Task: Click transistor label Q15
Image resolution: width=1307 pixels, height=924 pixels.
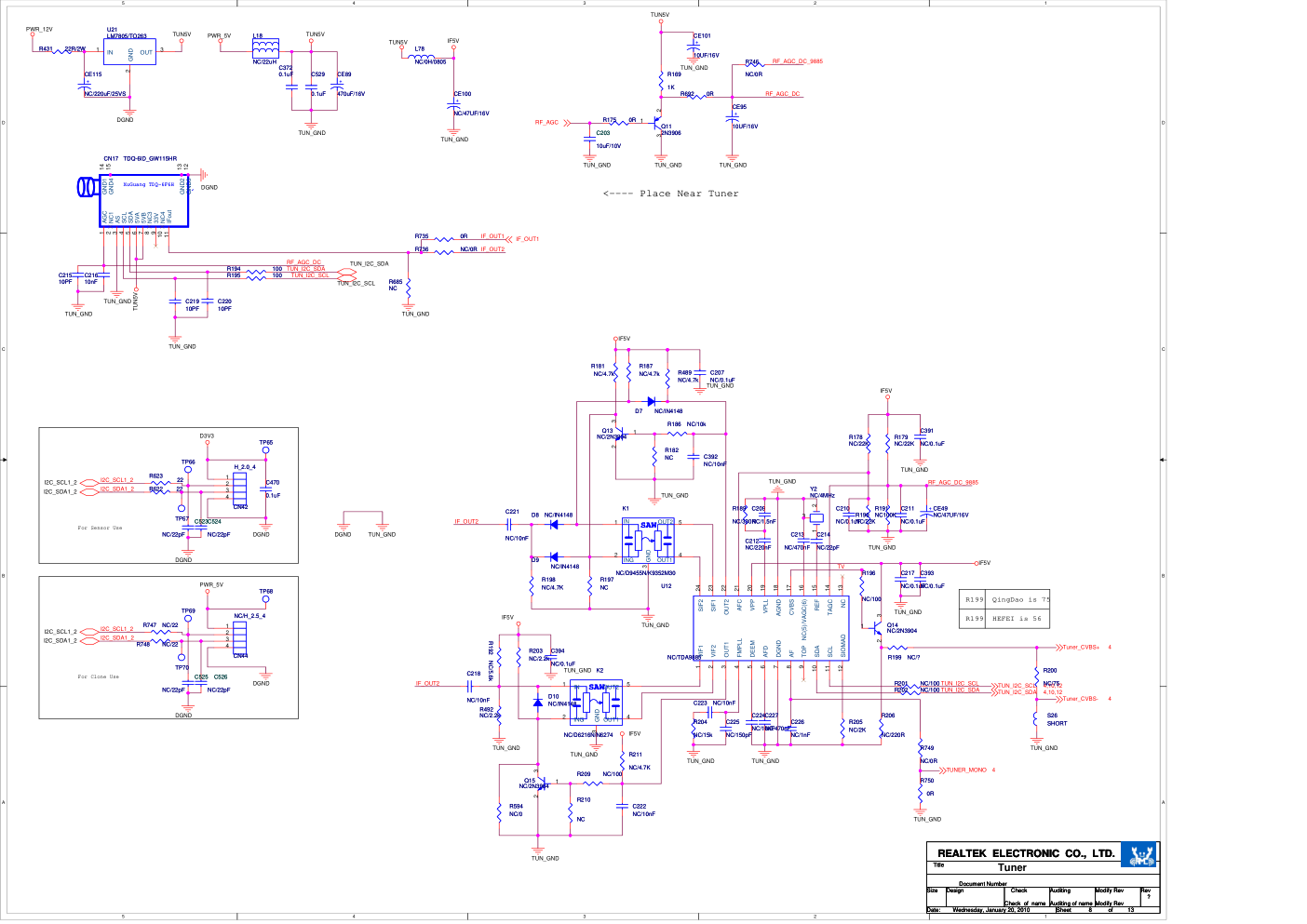Action: (530, 781)
